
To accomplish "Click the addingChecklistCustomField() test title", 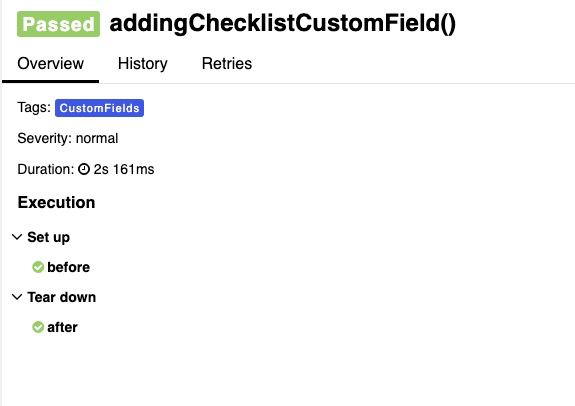I will coord(283,23).
